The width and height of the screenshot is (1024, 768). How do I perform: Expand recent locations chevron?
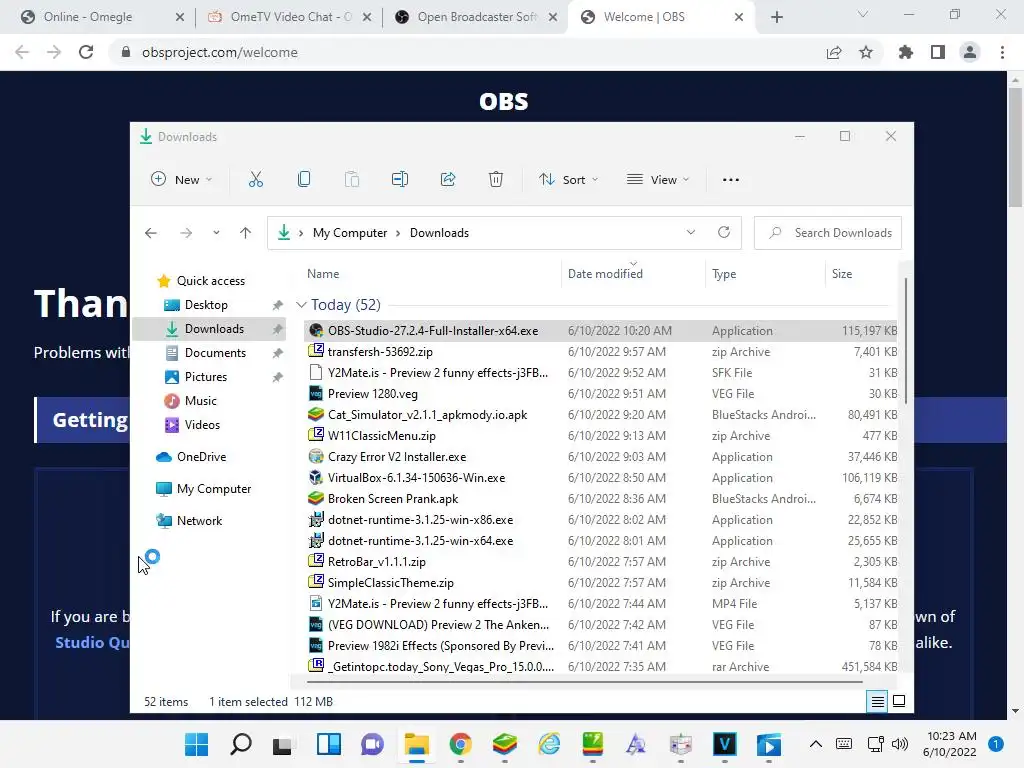pos(216,233)
